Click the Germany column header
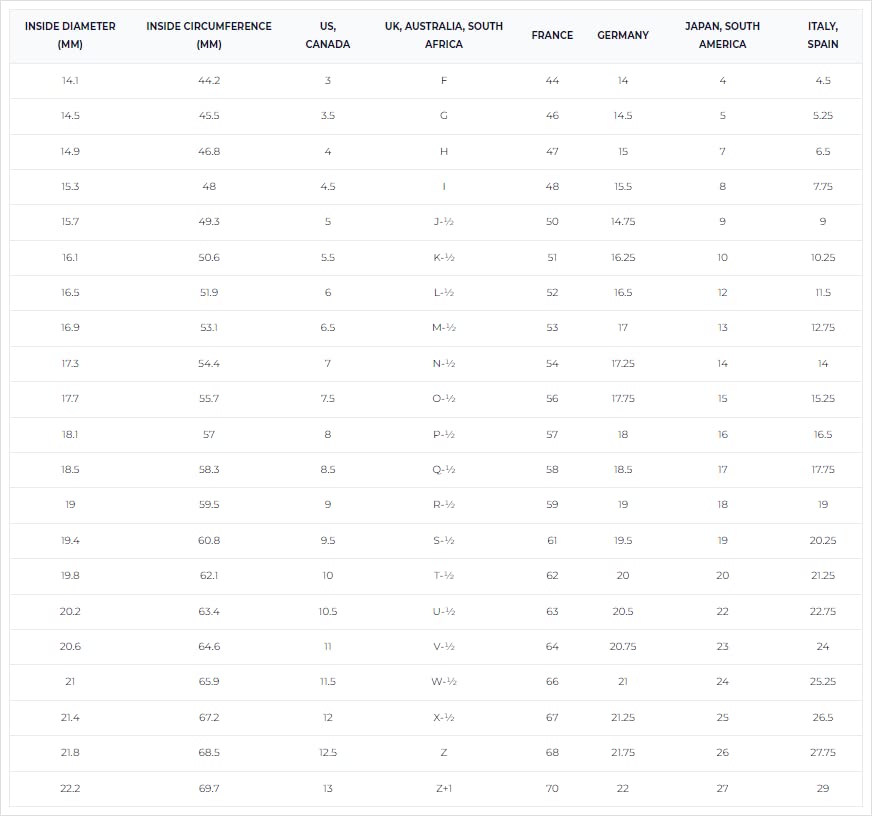Image resolution: width=873 pixels, height=816 pixels. [623, 35]
